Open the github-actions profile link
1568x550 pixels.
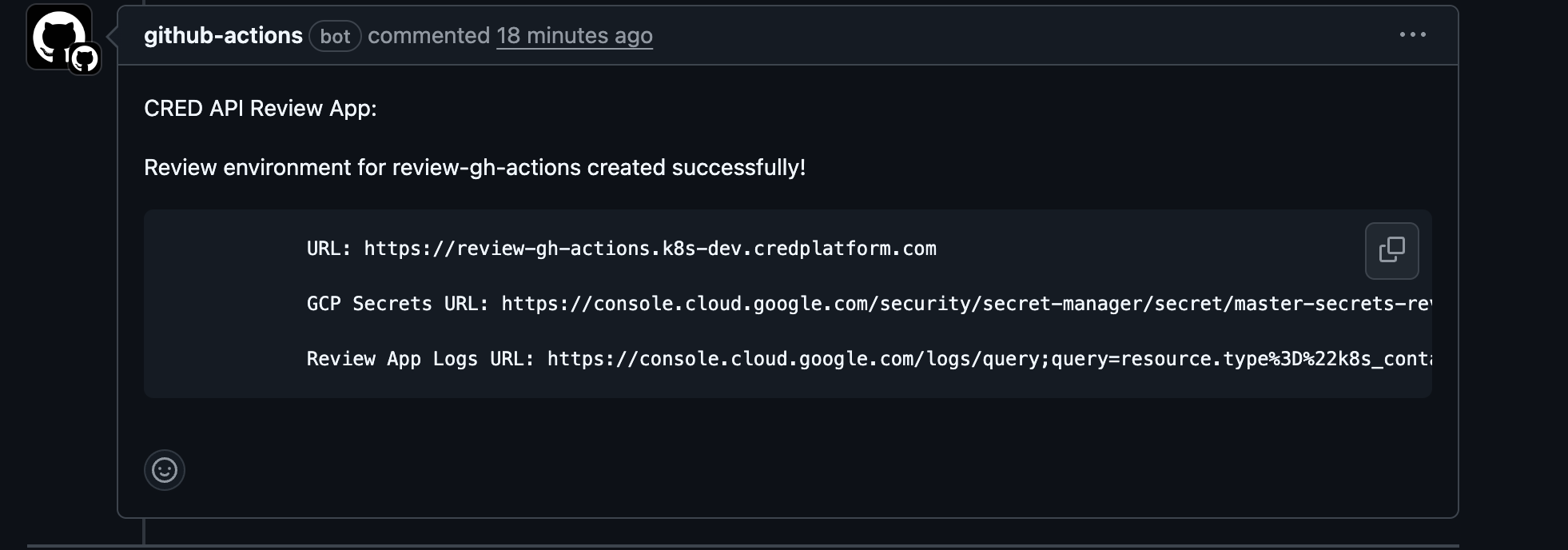tap(223, 35)
